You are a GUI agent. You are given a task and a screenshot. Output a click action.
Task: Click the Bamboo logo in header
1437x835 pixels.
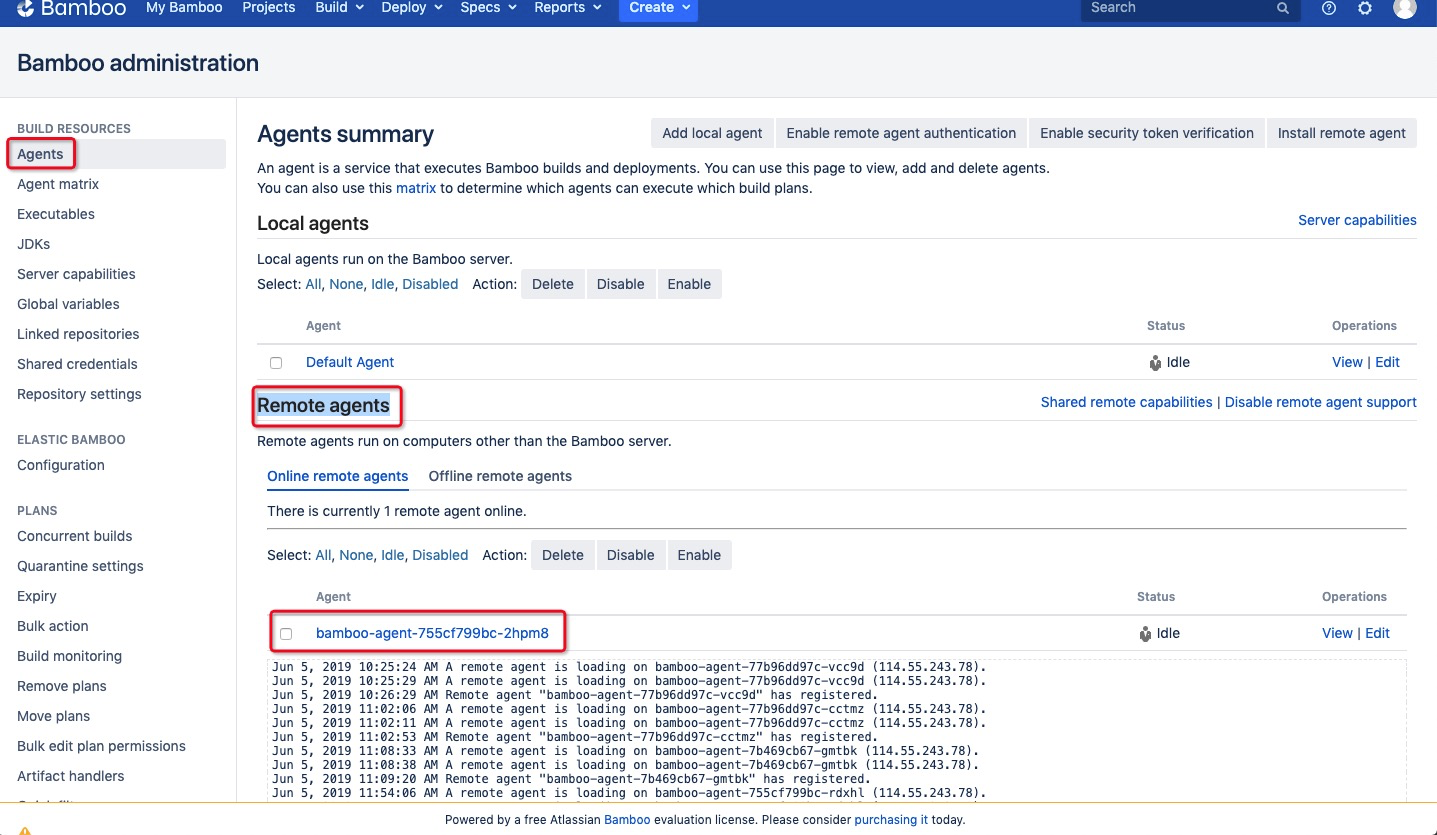click(x=72, y=8)
